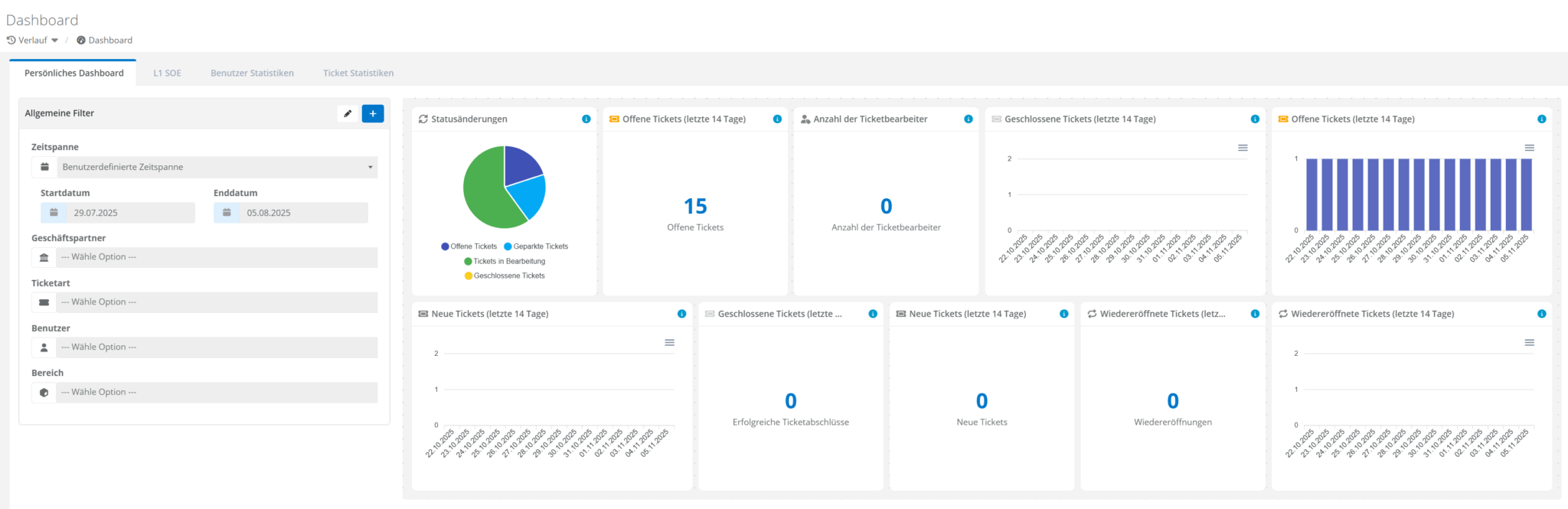This screenshot has width=1568, height=509.
Task: Click the person icon beside Benutzer
Action: click(x=44, y=347)
